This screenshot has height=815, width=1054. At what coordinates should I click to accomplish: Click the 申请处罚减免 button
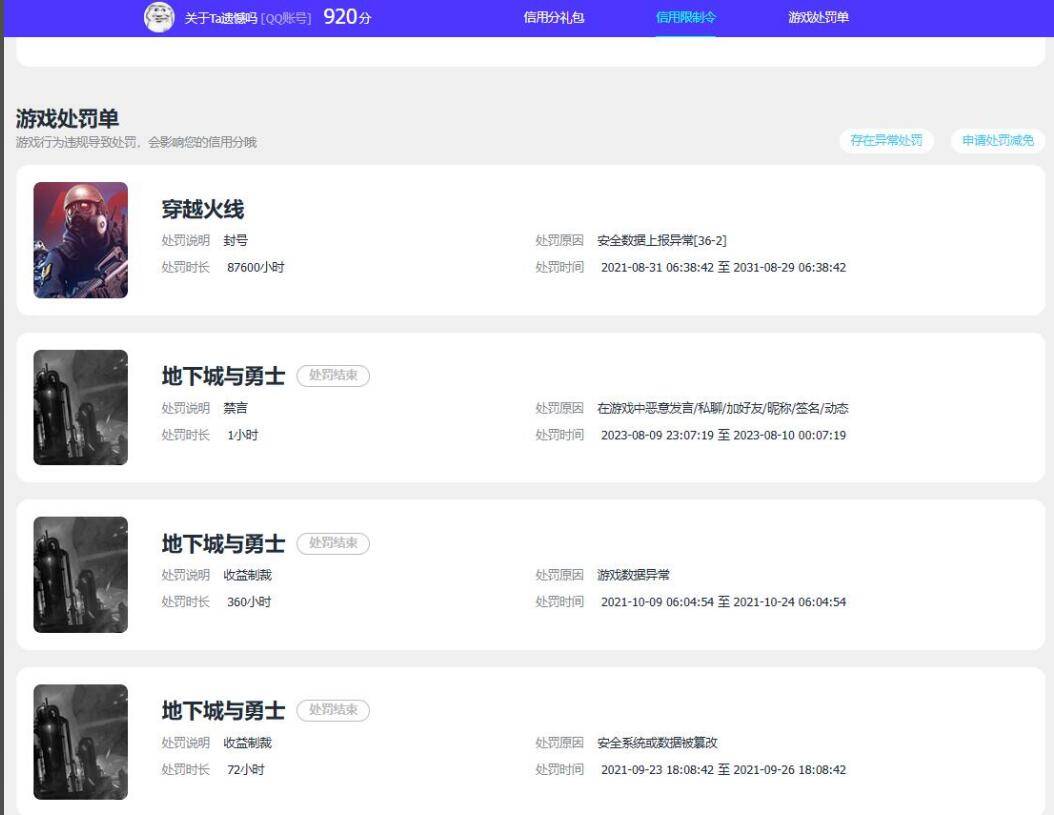click(x=998, y=141)
